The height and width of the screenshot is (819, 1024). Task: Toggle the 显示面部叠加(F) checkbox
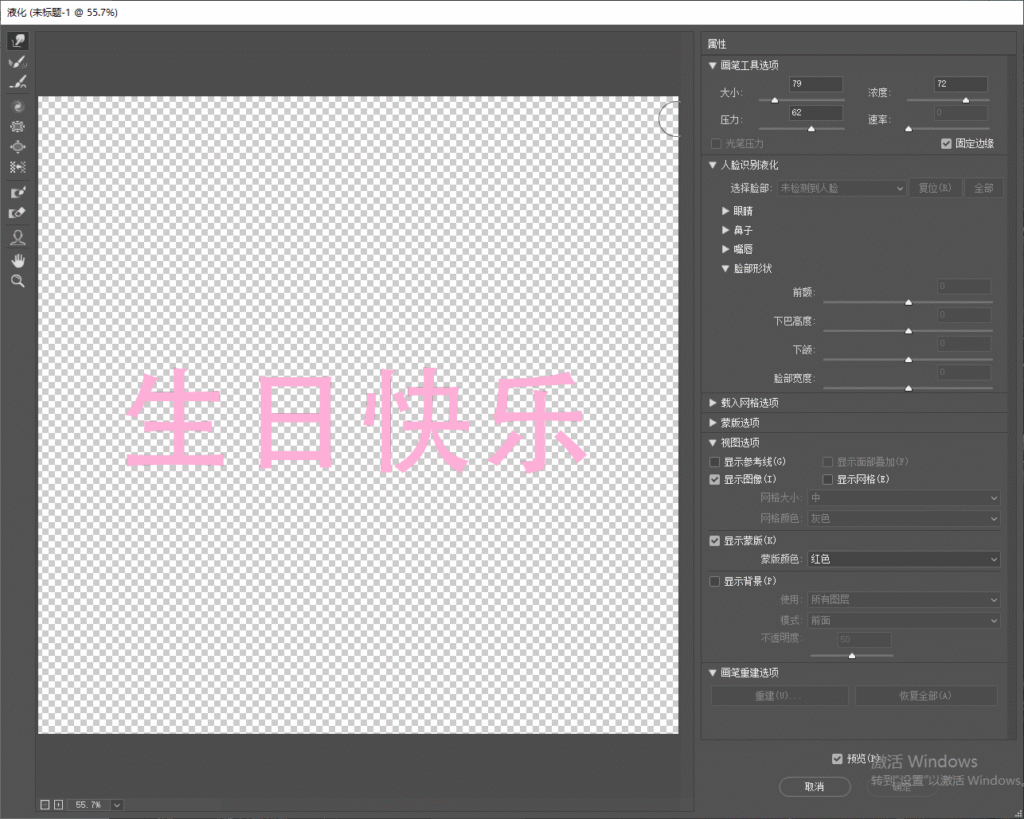(x=828, y=462)
